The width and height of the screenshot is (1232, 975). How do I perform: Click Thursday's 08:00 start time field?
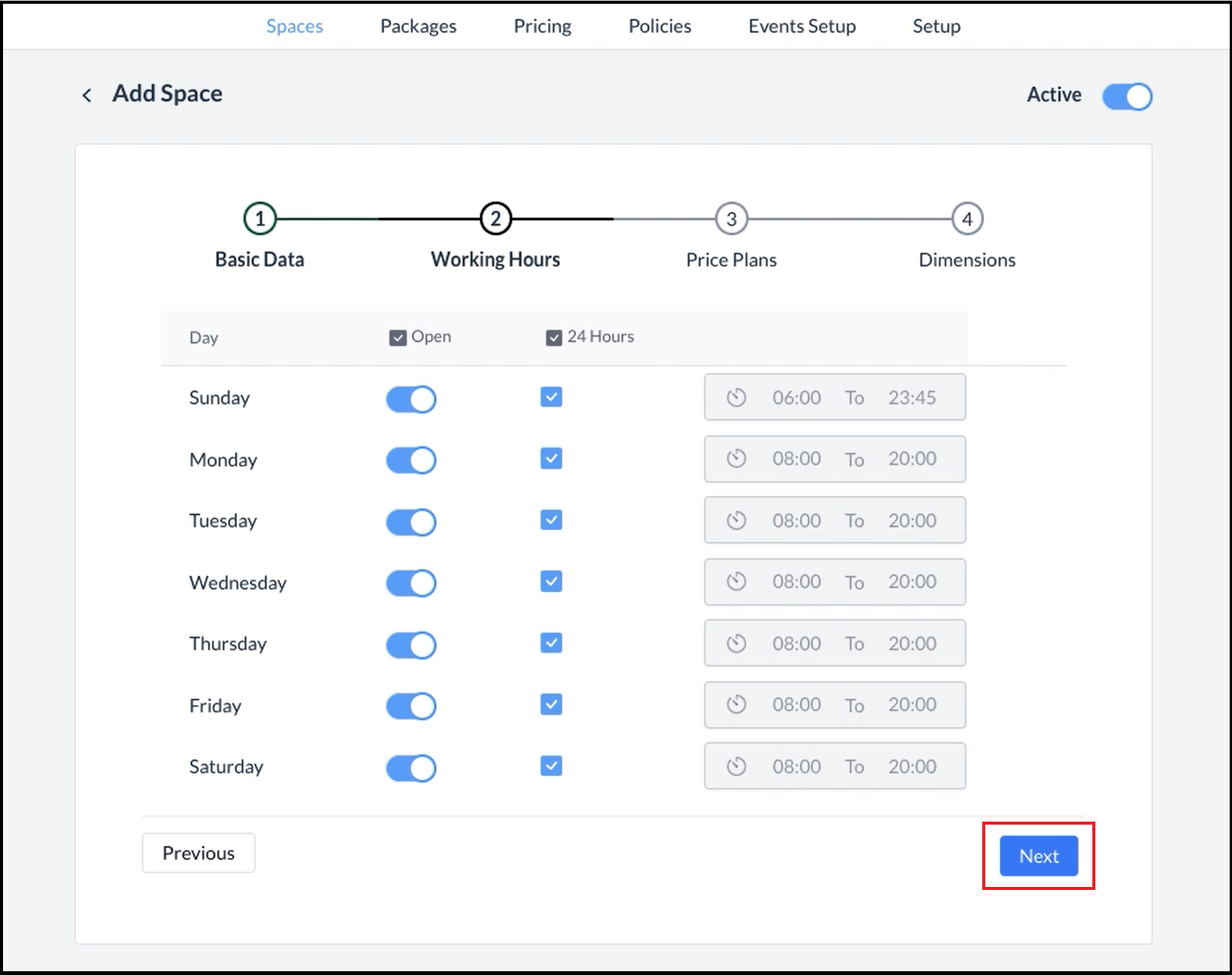pyautogui.click(x=796, y=643)
